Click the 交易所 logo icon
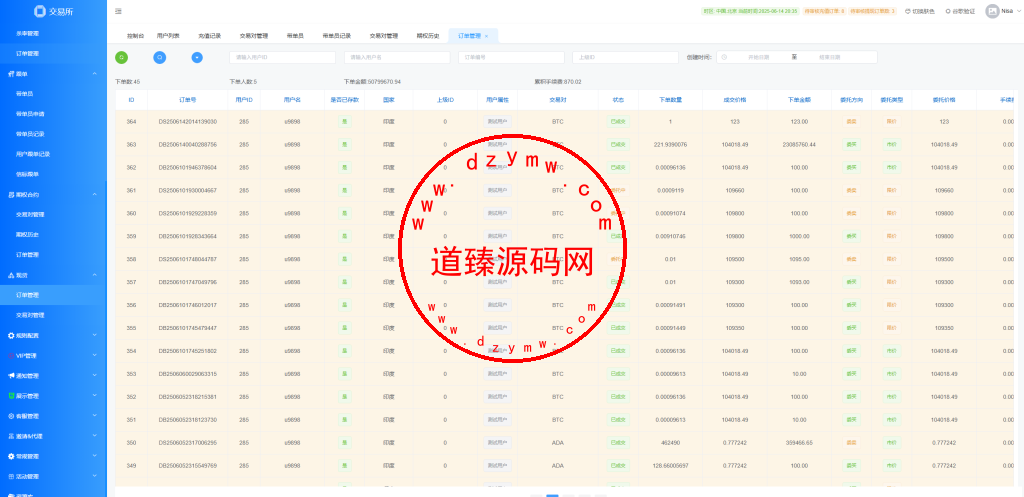This screenshot has height=497, width=1024. (x=40, y=11)
